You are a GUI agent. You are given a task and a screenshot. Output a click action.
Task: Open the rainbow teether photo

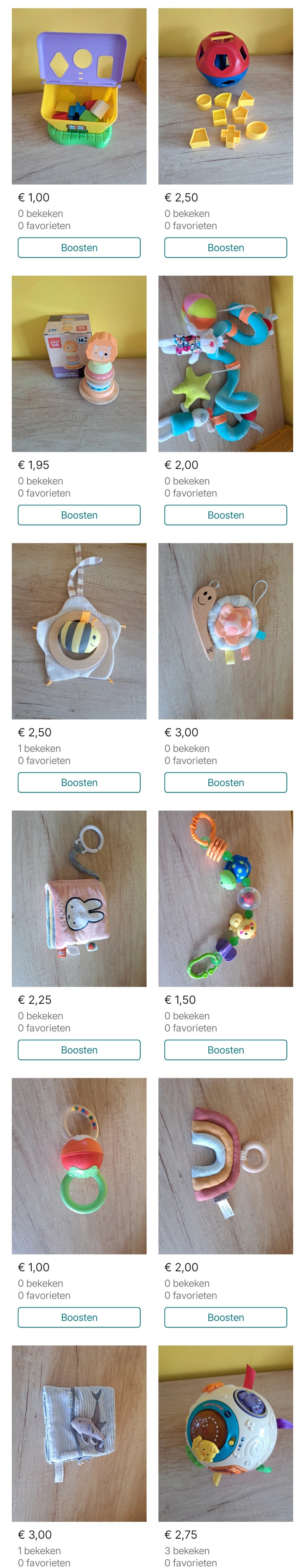point(225,1166)
